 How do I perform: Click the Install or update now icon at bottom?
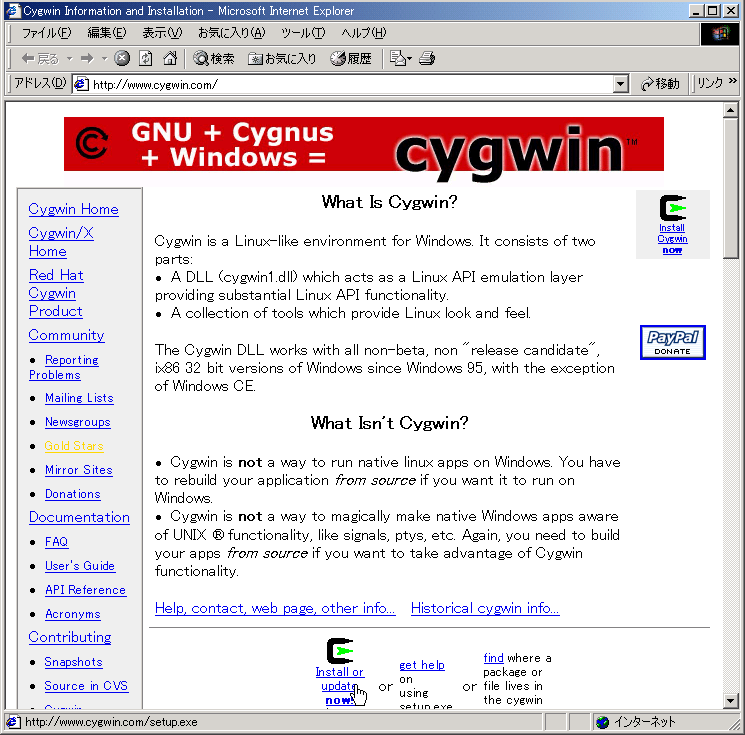[340, 650]
